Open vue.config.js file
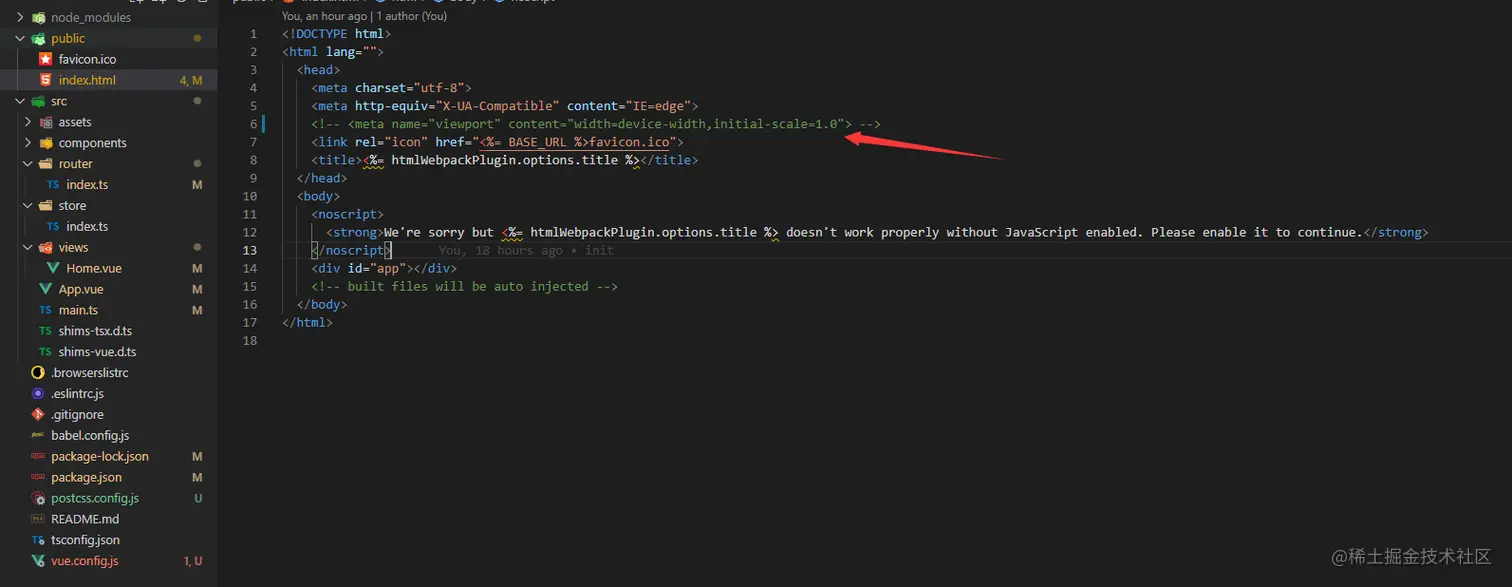Image resolution: width=1512 pixels, height=587 pixels. point(85,561)
